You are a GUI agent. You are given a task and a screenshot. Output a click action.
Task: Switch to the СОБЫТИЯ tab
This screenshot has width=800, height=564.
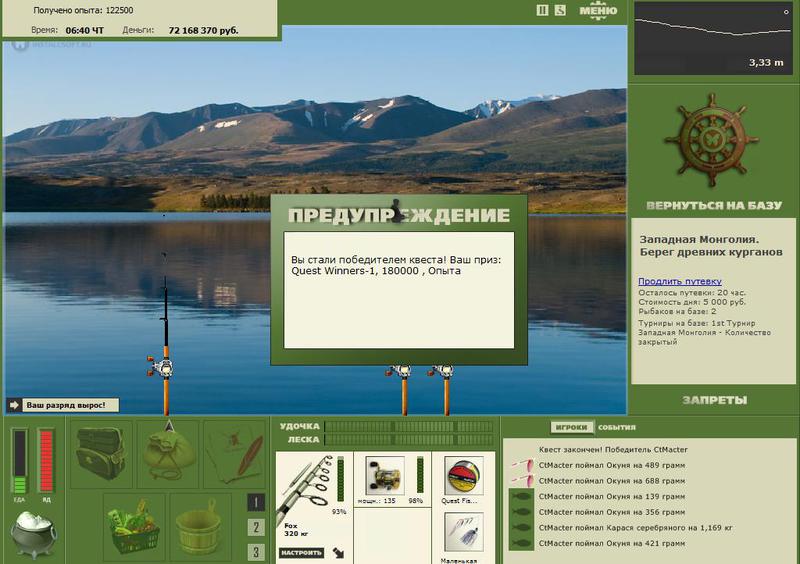(x=617, y=427)
